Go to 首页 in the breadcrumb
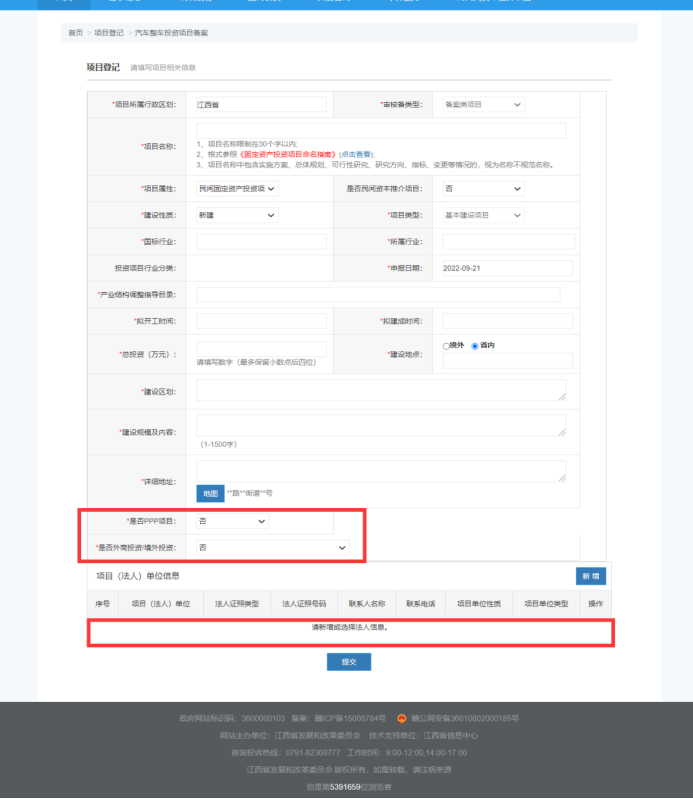Screen dimensions: 693x799 76,33
